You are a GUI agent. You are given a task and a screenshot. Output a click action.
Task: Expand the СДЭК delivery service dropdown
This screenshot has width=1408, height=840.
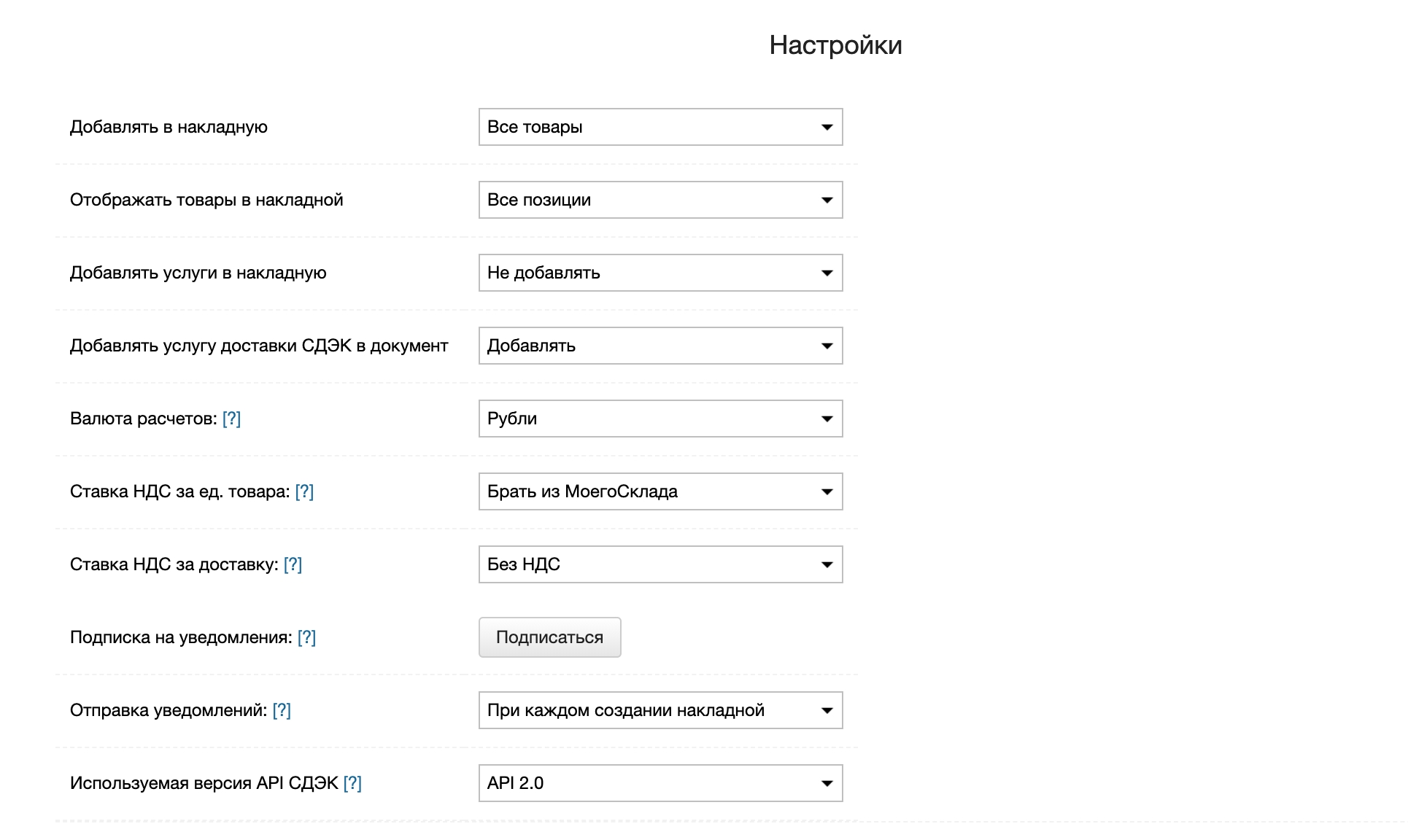coord(659,346)
